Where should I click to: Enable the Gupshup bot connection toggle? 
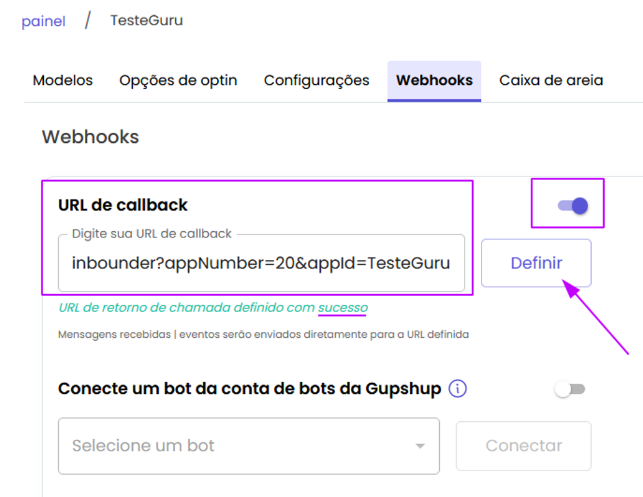pos(570,389)
